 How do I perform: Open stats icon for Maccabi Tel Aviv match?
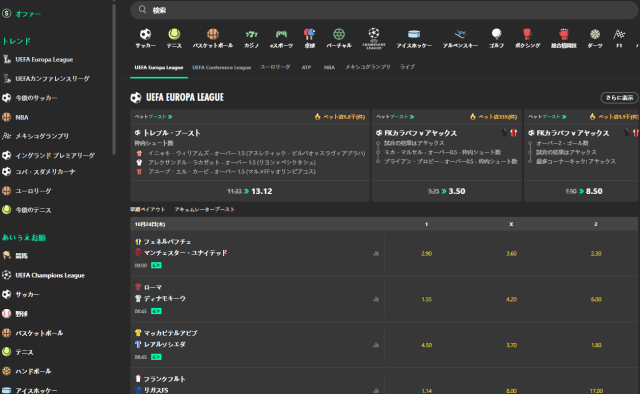point(376,345)
